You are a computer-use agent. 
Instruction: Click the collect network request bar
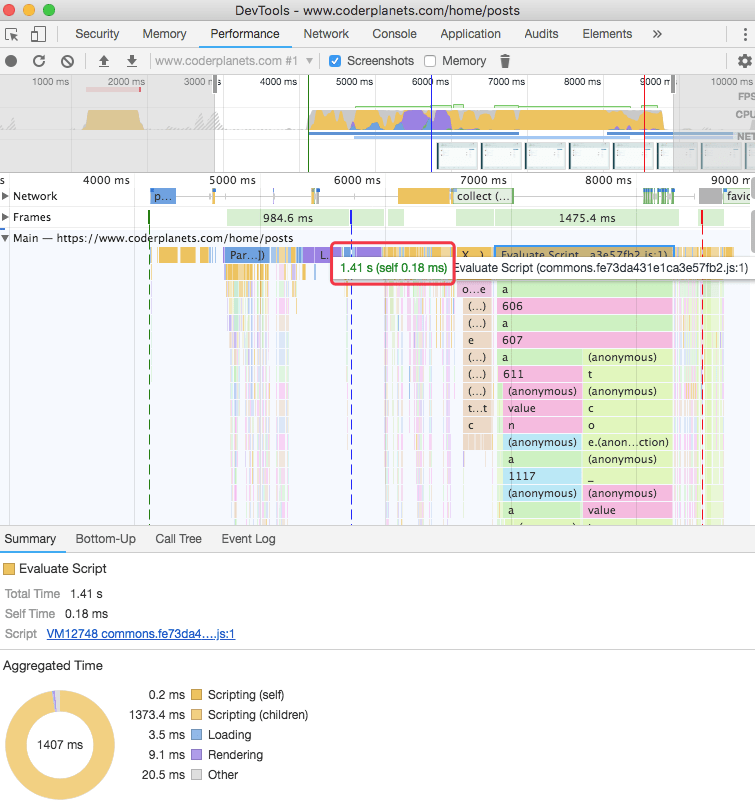click(x=483, y=196)
